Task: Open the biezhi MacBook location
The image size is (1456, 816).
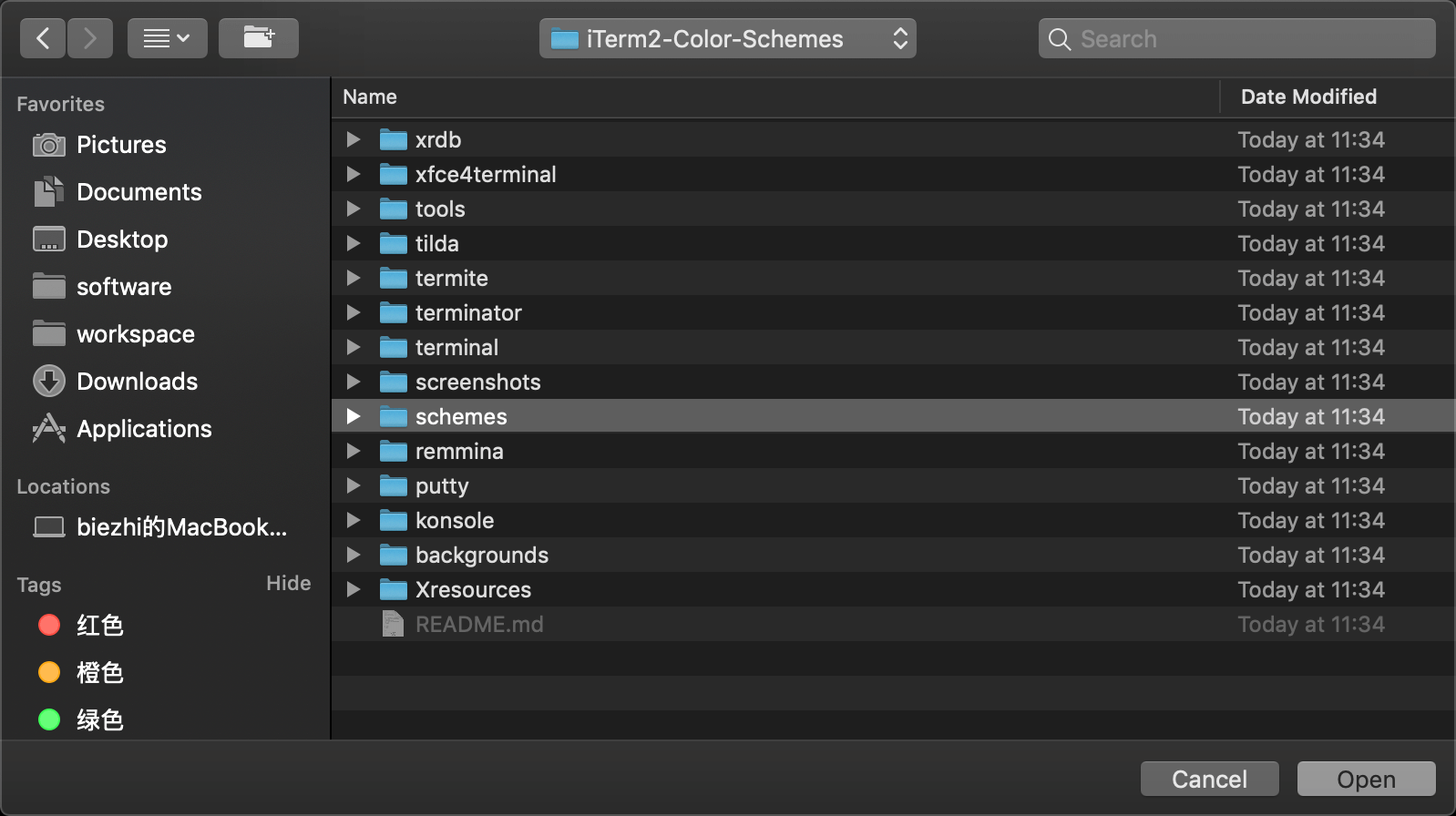Action: [160, 527]
